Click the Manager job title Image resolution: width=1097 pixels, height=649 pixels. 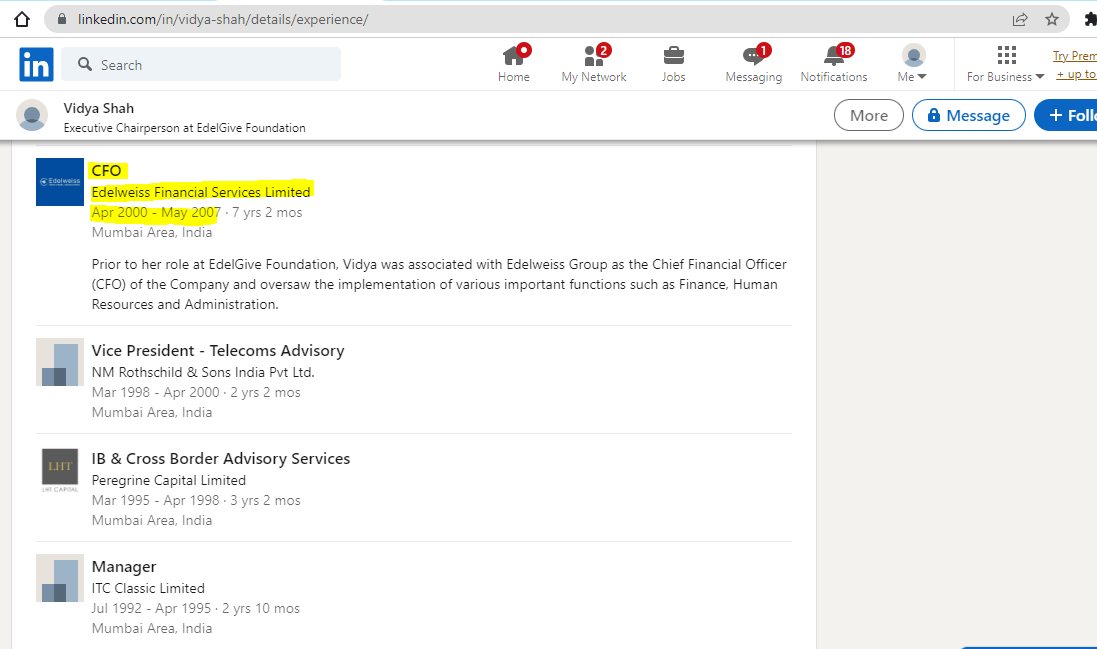click(x=124, y=566)
